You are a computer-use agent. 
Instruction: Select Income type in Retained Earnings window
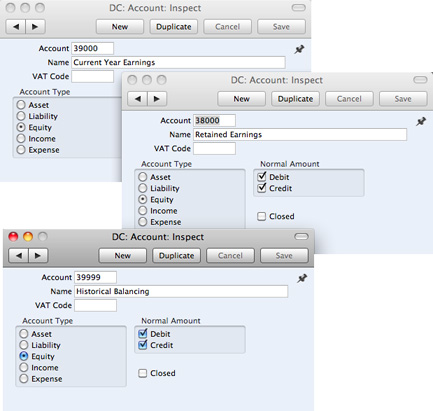coord(142,211)
